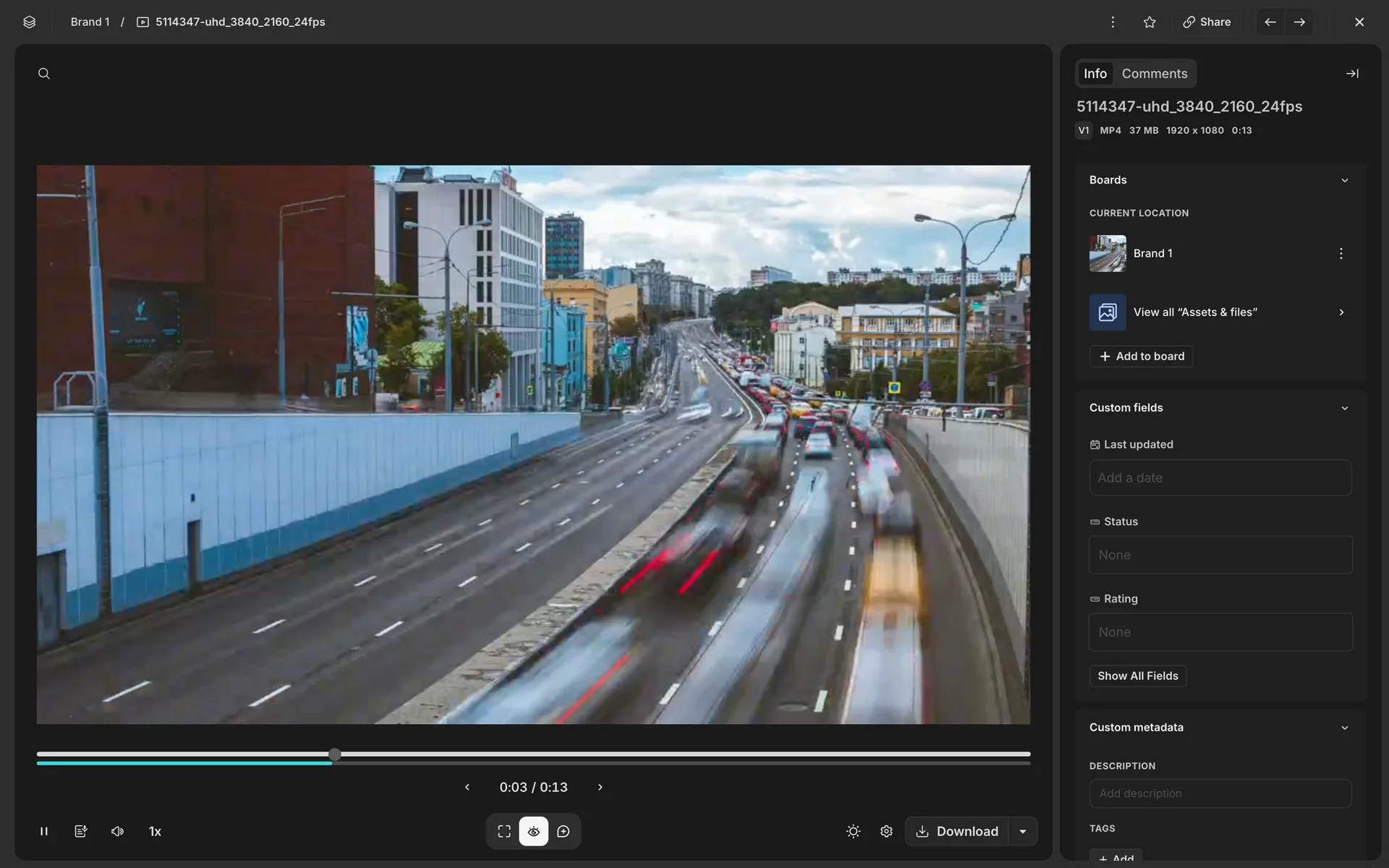Collapse the Boards section
Viewport: 1389px width, 868px height.
click(x=1344, y=180)
